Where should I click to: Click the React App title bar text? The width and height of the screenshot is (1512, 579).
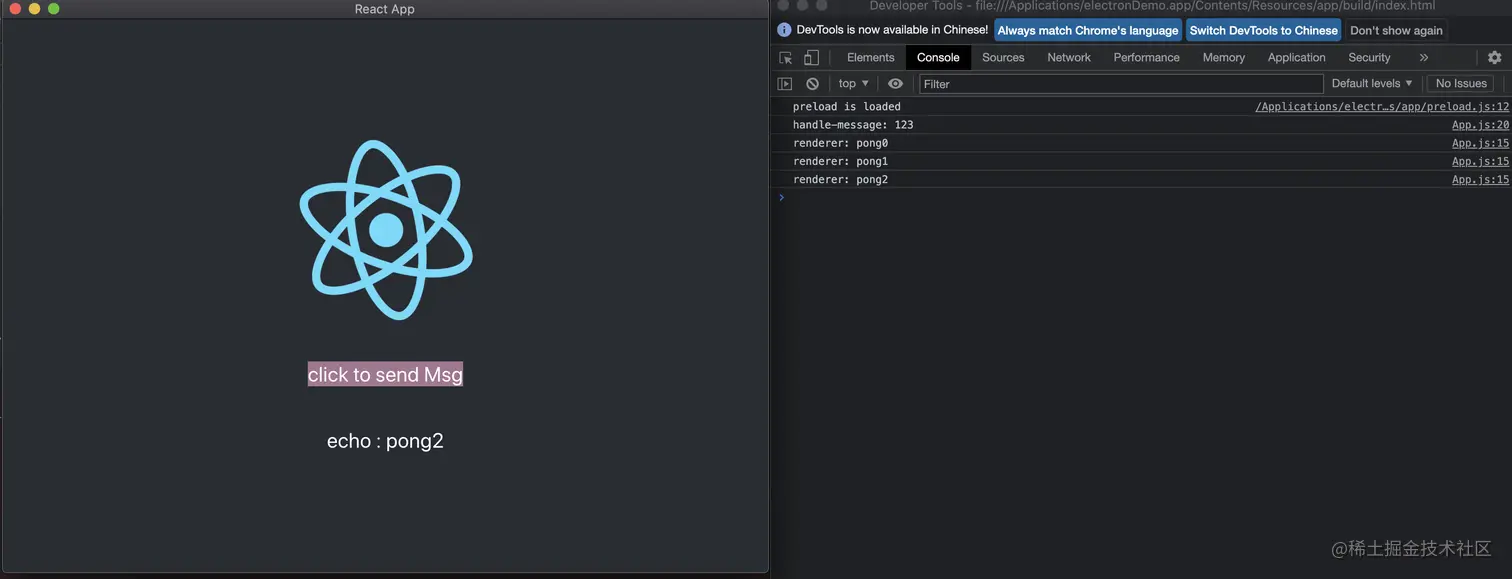click(x=384, y=9)
